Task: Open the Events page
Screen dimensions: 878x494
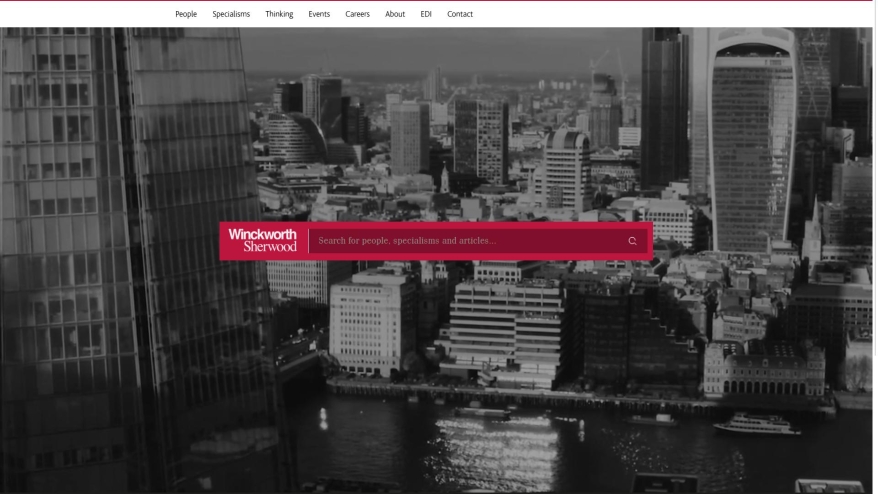Action: 319,14
